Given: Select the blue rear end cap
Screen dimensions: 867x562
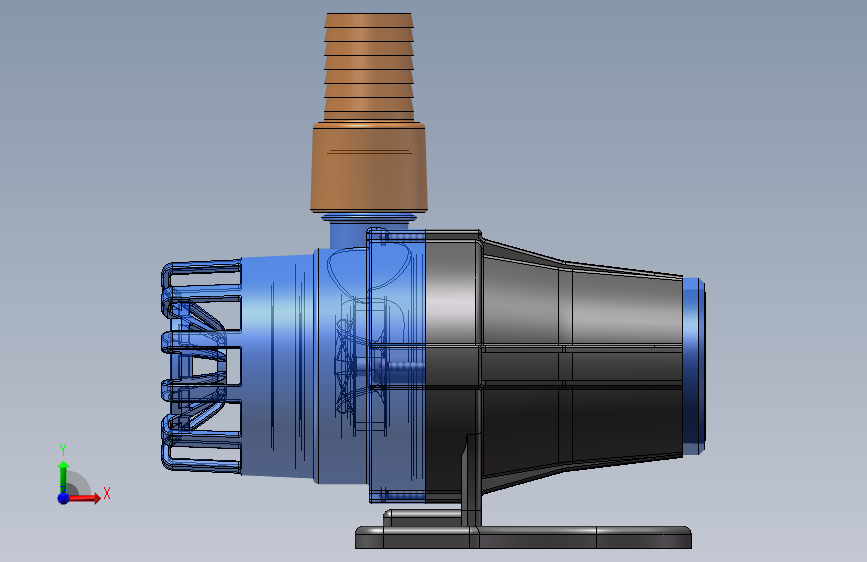Looking at the screenshot, I should [693, 366].
